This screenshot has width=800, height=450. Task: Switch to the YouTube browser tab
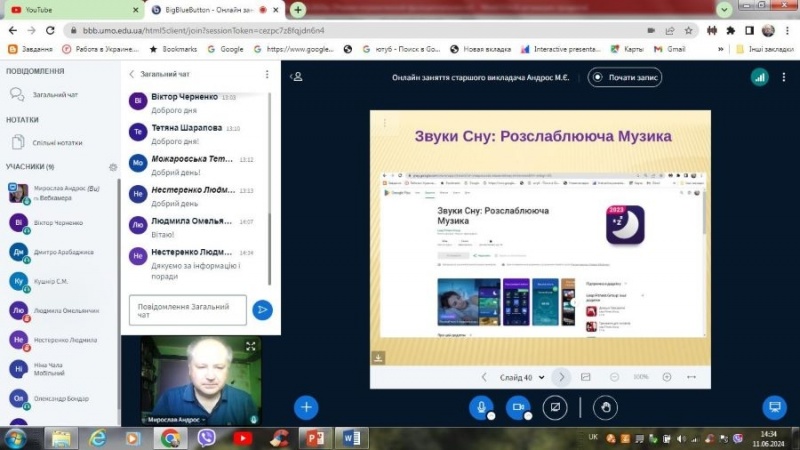tap(72, 10)
